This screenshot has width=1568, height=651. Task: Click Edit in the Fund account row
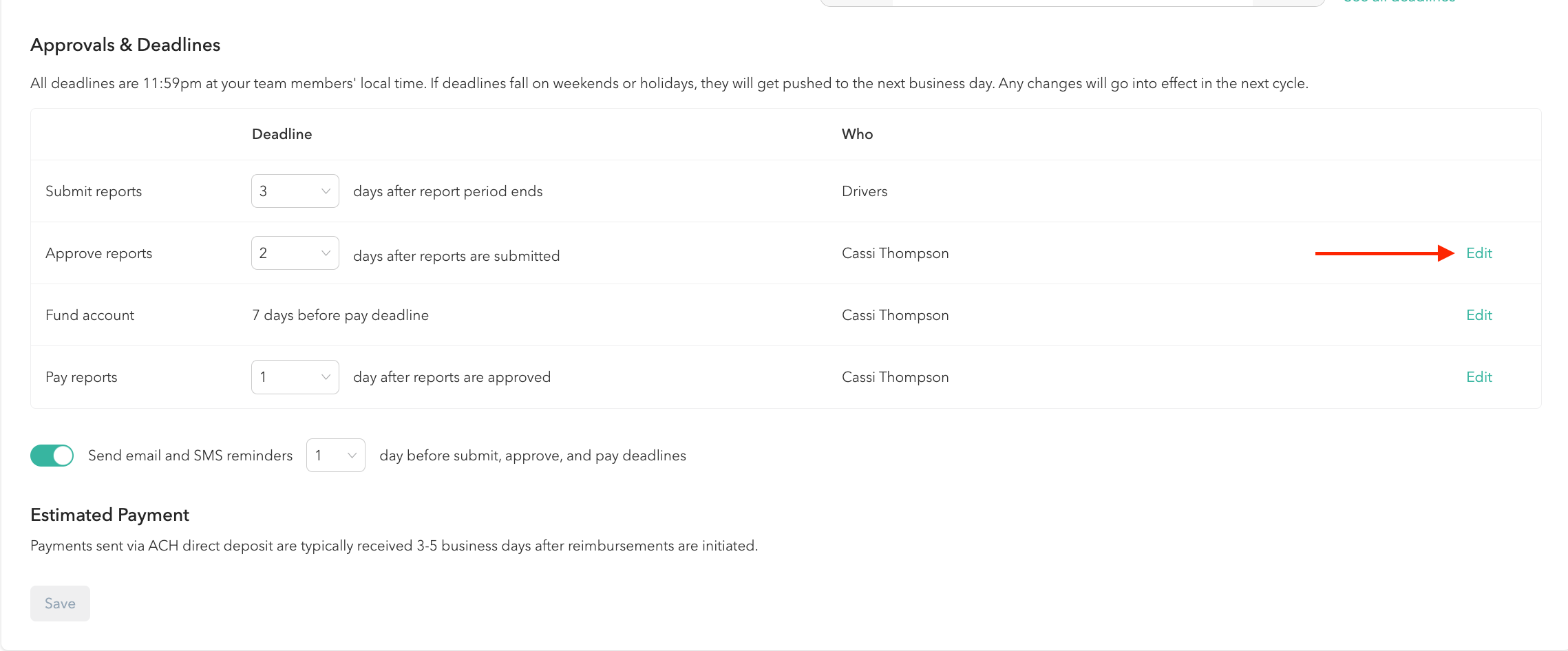1479,315
